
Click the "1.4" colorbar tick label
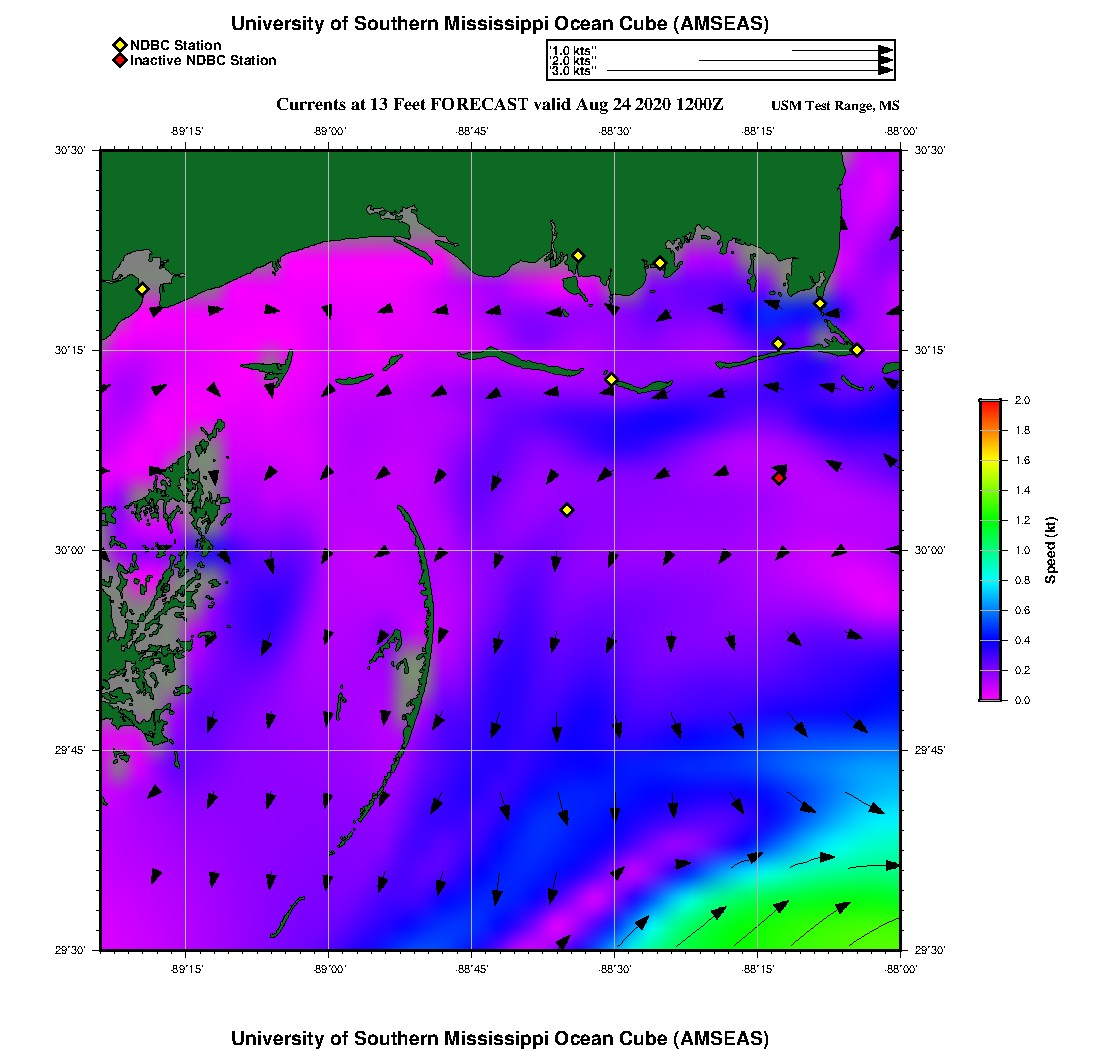click(x=1022, y=490)
